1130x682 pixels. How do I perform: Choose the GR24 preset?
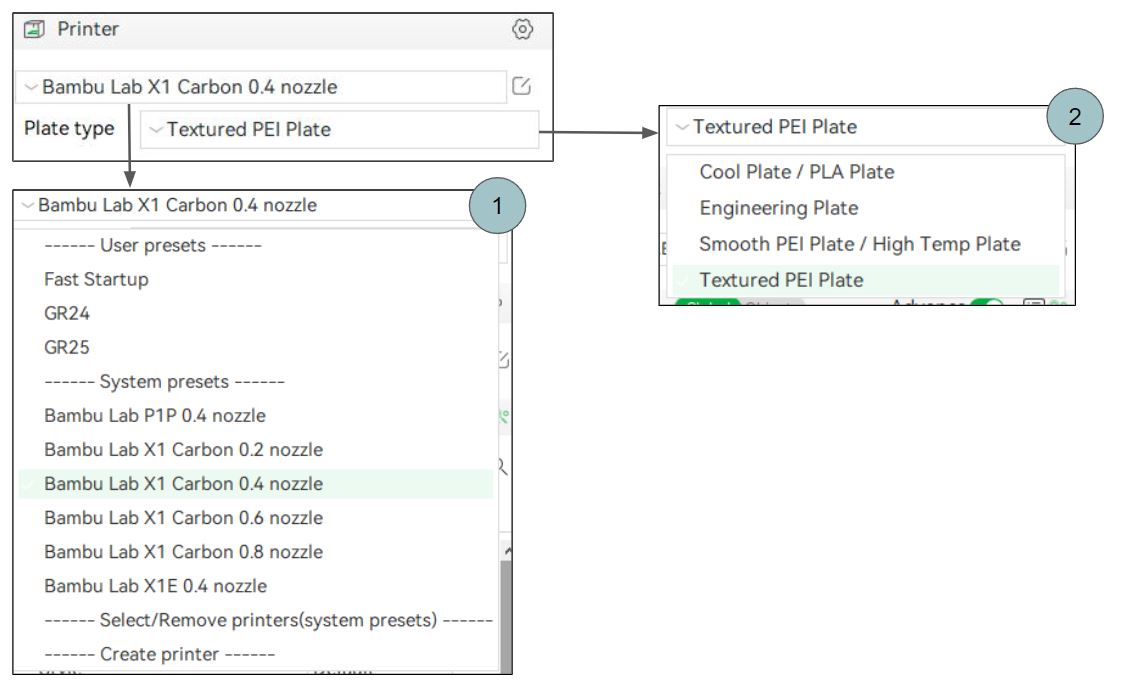tap(67, 313)
